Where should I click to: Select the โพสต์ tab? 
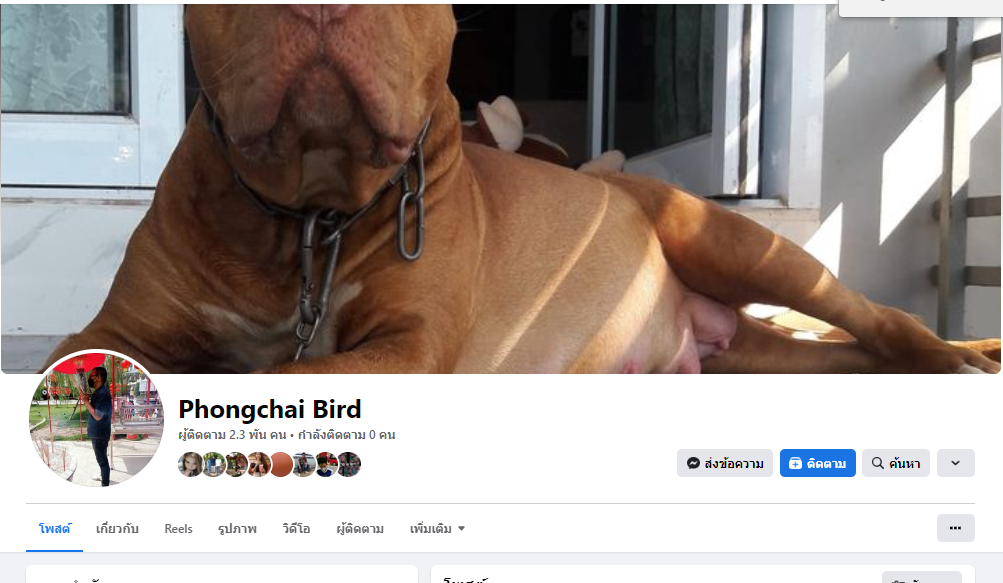54,529
